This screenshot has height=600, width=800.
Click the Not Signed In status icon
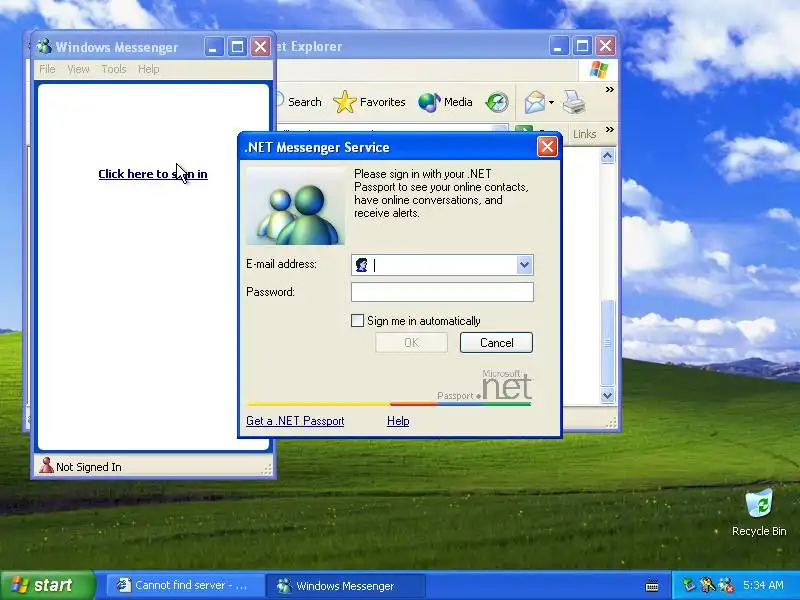pyautogui.click(x=46, y=466)
